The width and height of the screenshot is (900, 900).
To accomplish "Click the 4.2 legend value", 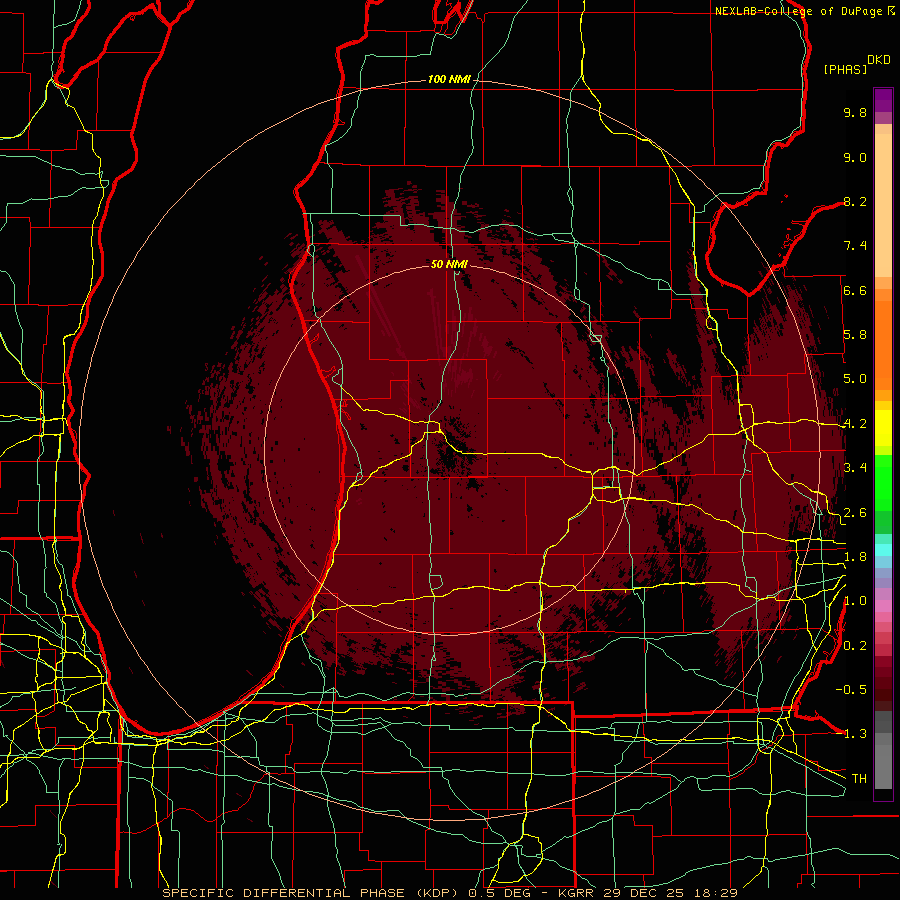I will (x=855, y=424).
